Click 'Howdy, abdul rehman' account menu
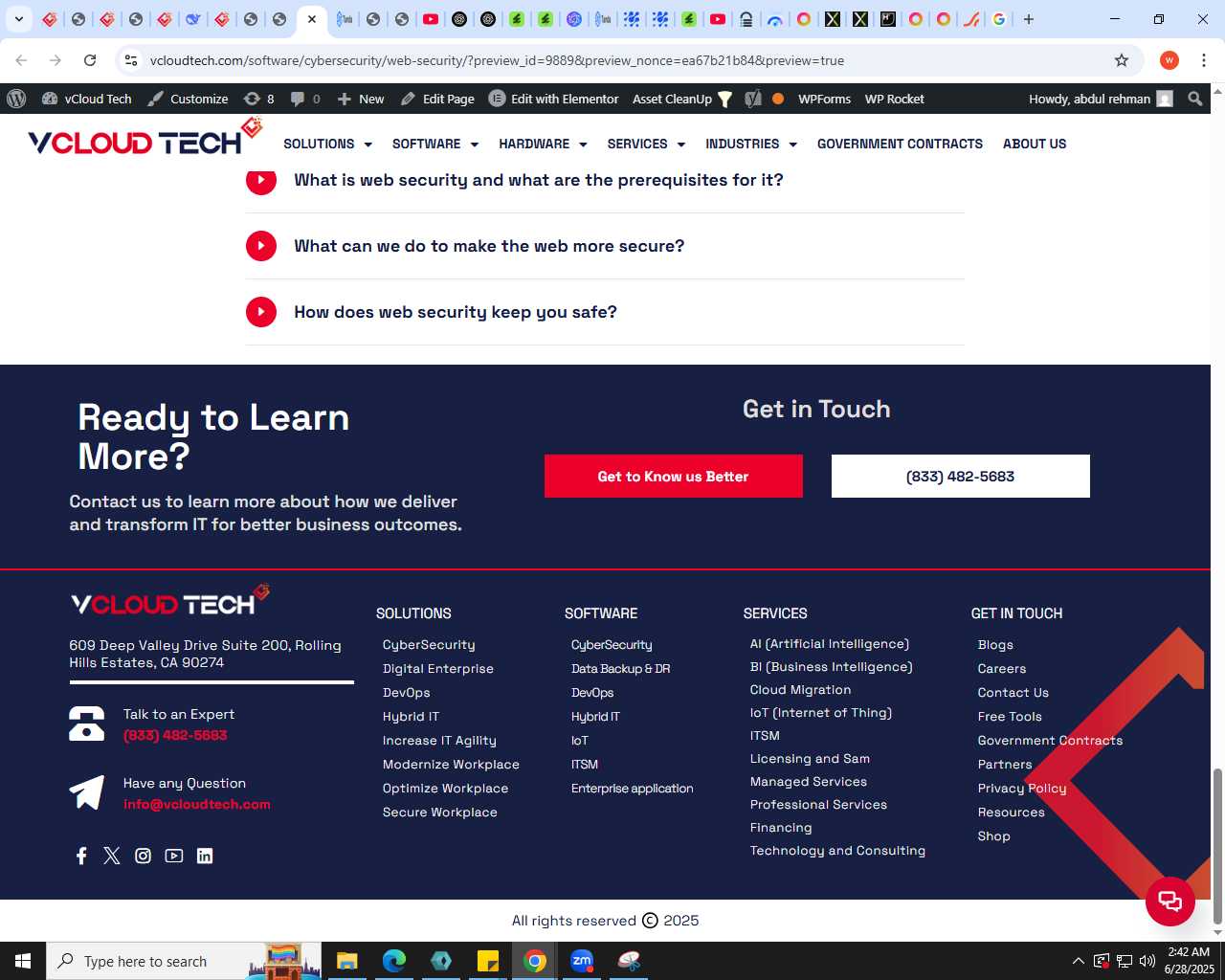Screen dimensions: 1225x980 (x=1101, y=99)
